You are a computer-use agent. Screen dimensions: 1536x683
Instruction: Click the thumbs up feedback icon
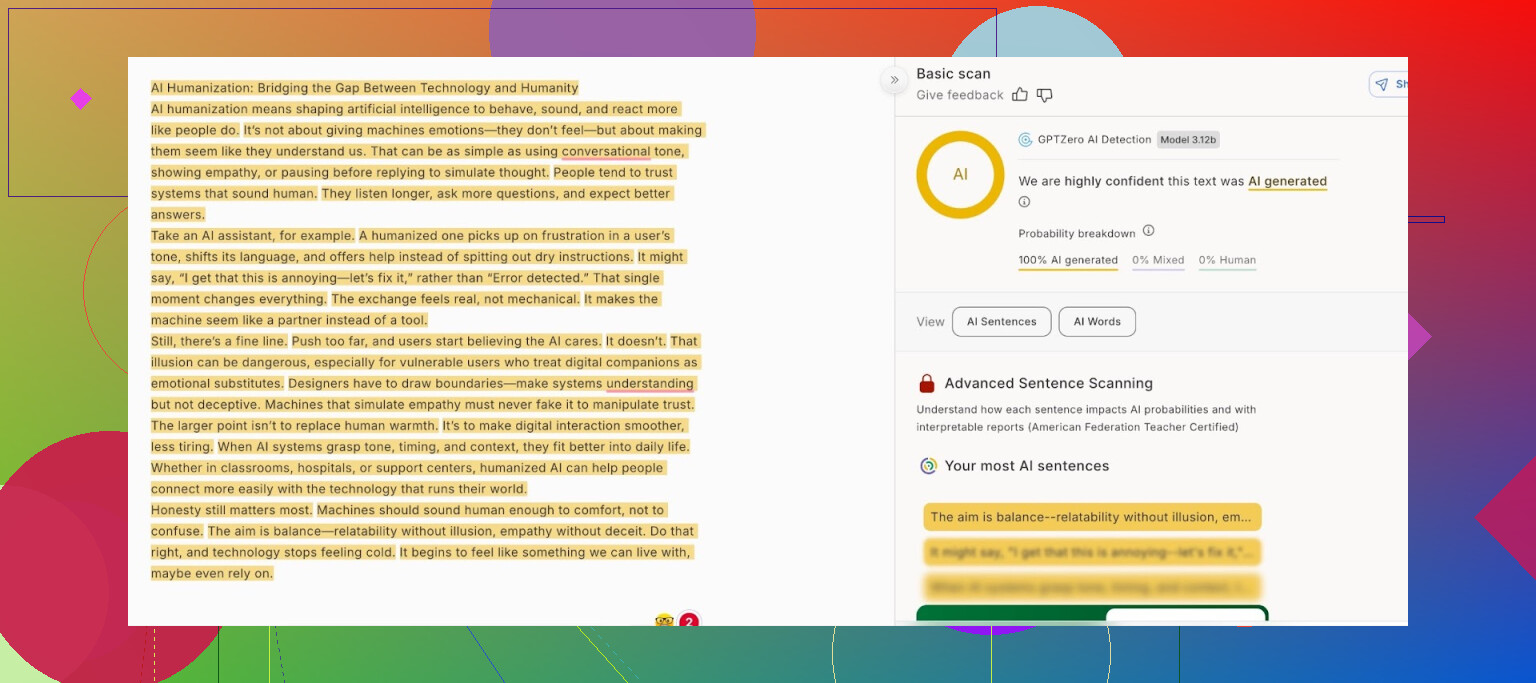pos(1019,95)
